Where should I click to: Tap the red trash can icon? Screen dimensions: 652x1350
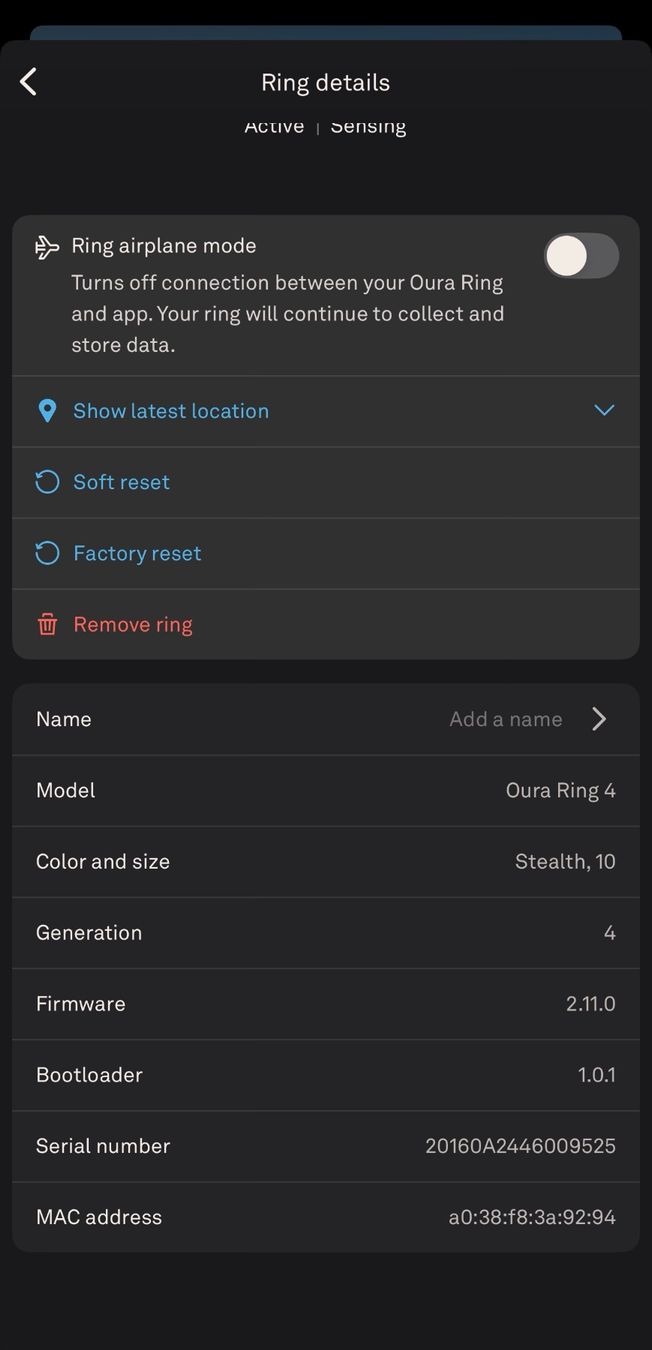pyautogui.click(x=47, y=625)
